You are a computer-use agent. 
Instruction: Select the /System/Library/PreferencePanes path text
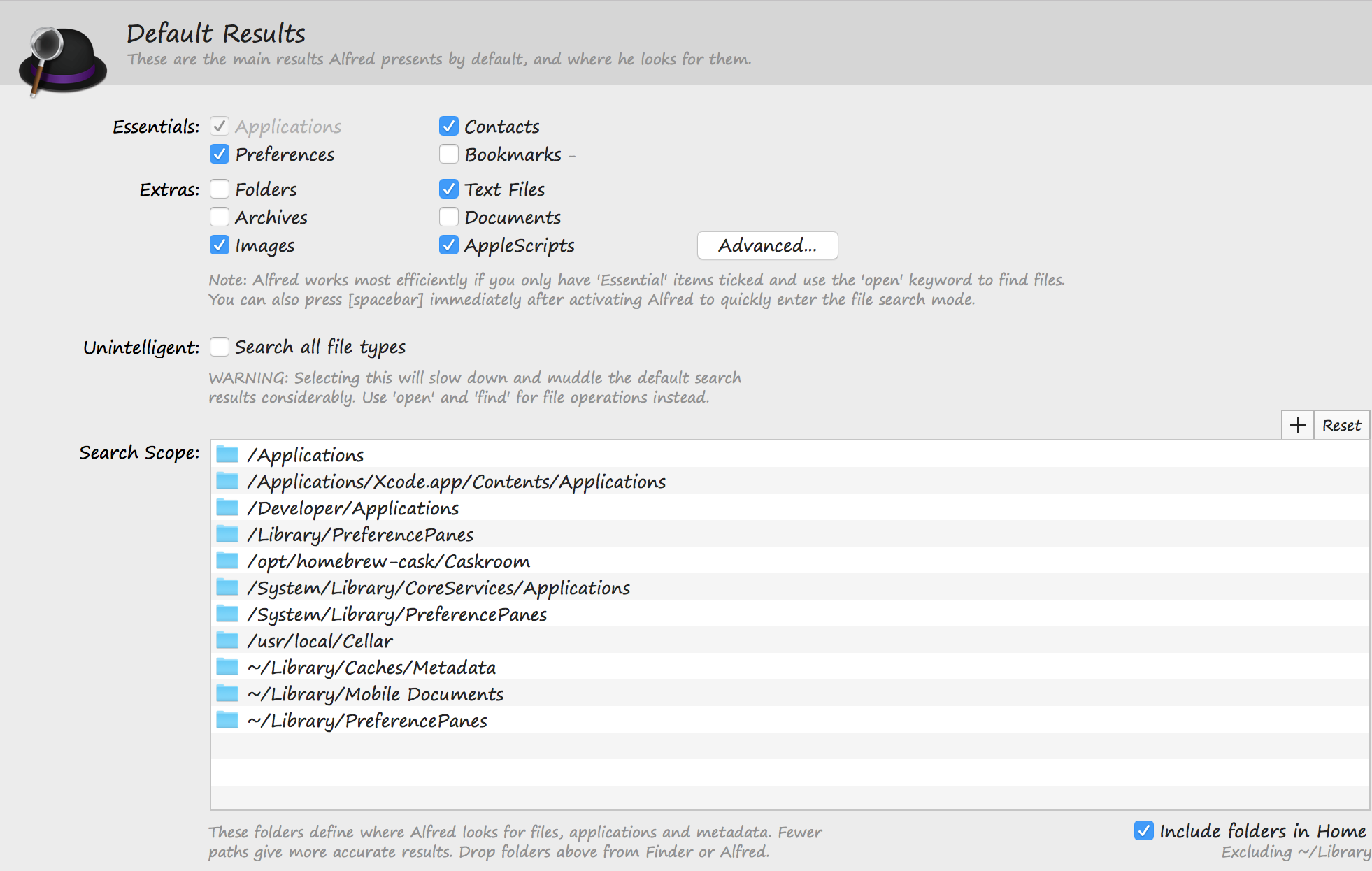[397, 614]
